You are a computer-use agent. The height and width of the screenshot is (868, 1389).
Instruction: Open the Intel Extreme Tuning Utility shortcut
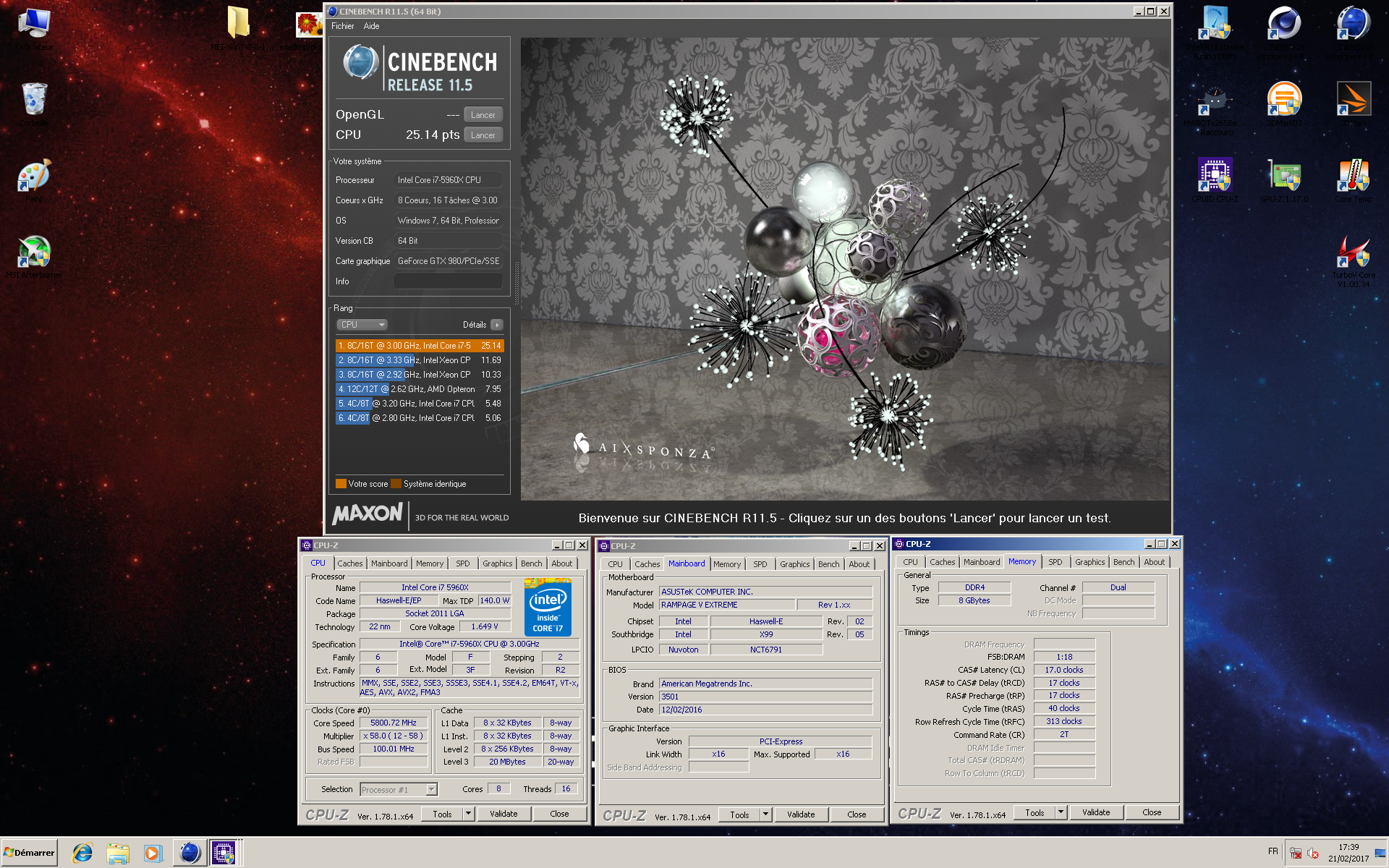point(1215,32)
